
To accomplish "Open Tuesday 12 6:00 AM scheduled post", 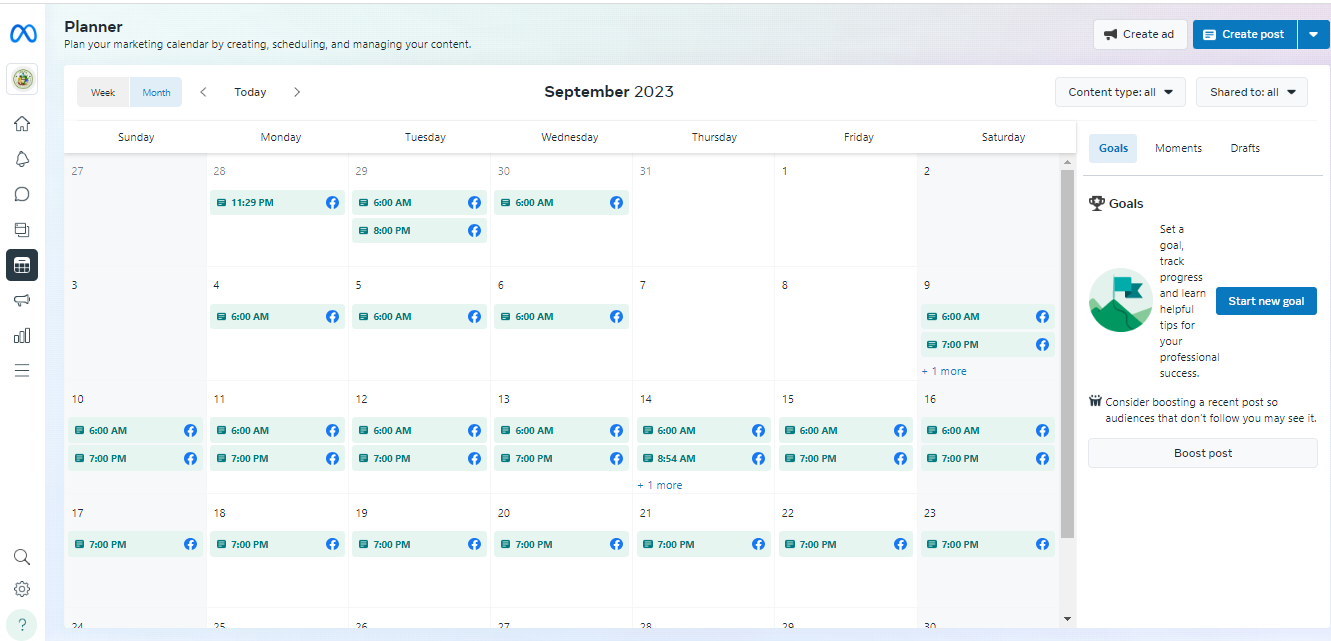I will (x=419, y=430).
